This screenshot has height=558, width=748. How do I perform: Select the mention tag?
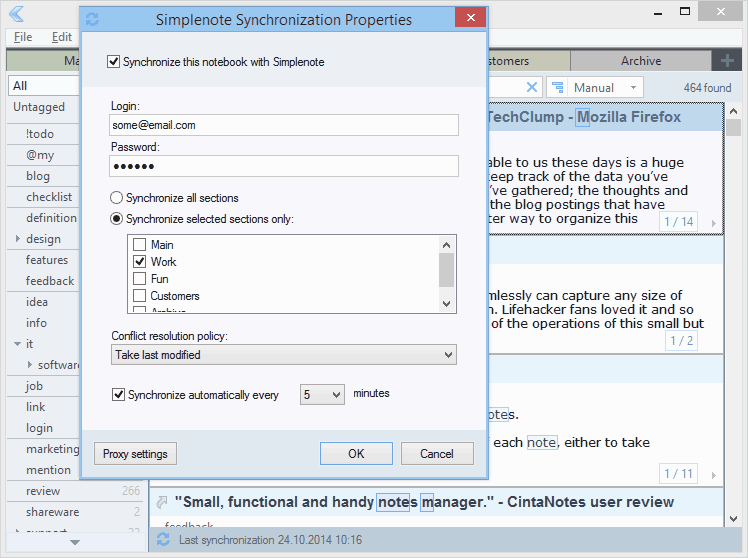click(x=48, y=470)
